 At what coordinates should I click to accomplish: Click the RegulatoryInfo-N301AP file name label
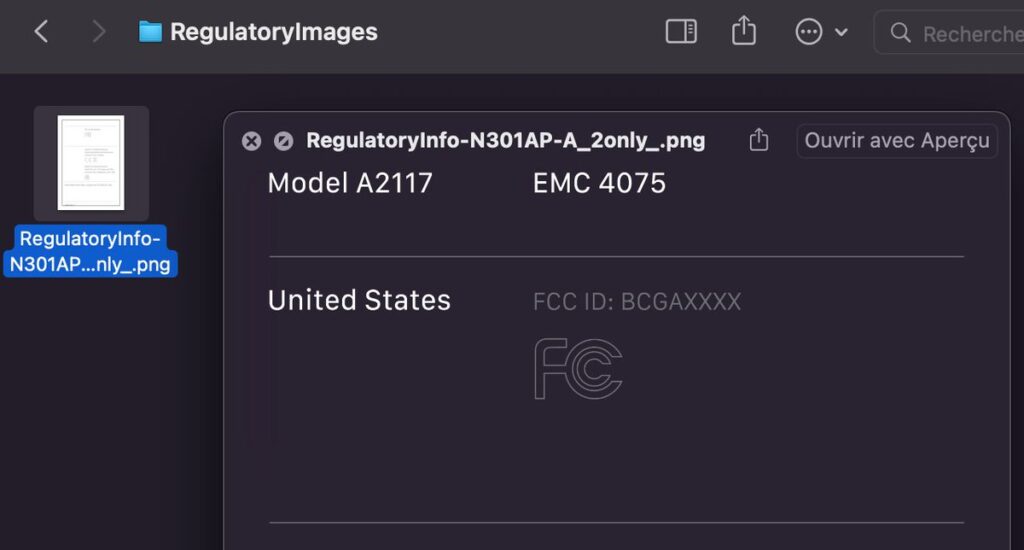90,251
